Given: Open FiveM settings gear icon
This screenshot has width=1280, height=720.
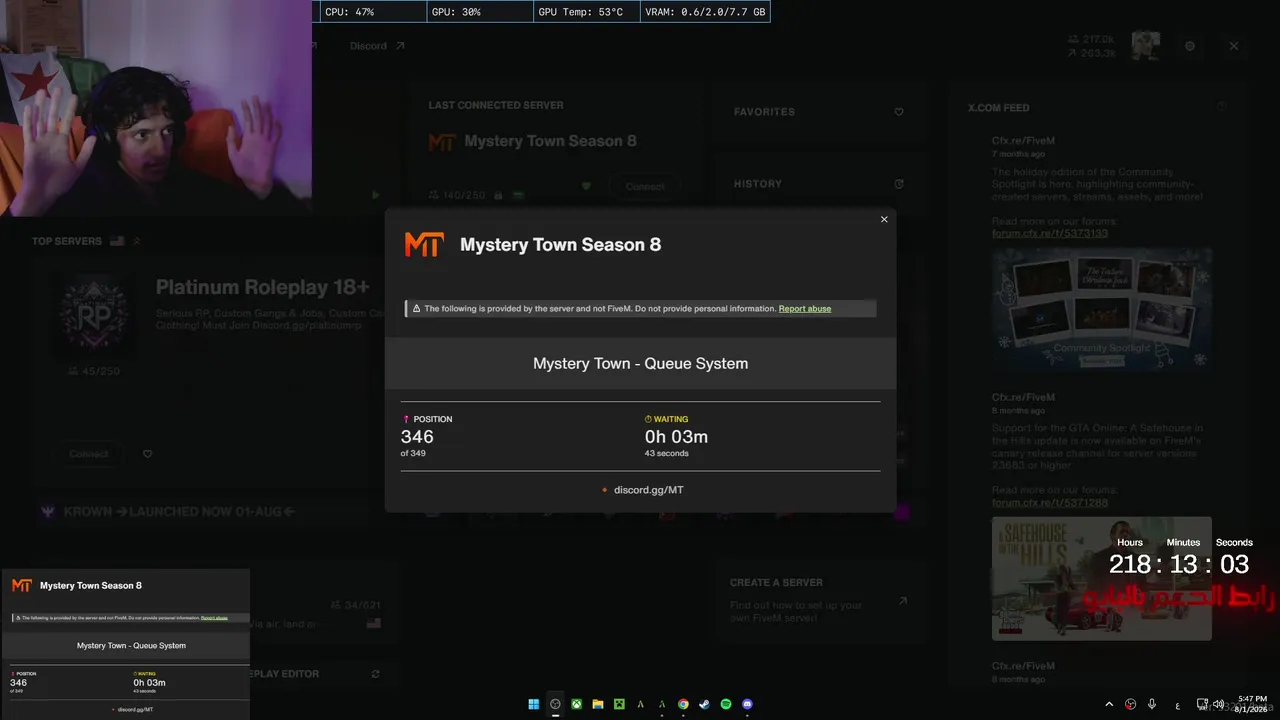Looking at the screenshot, I should tap(1190, 46).
